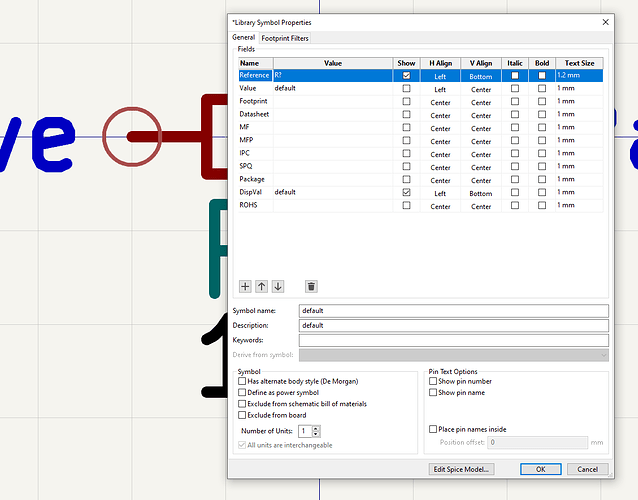Click the Datasheet value cell
This screenshot has width=638, height=500.
[333, 114]
